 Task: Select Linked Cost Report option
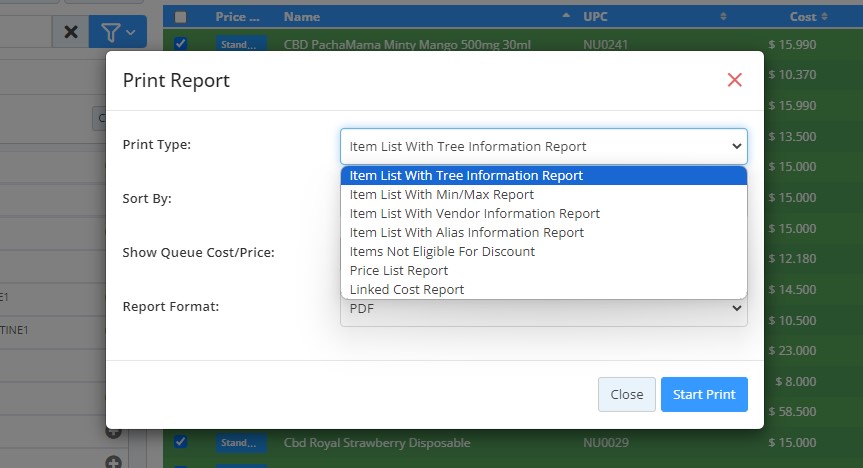tap(544, 290)
